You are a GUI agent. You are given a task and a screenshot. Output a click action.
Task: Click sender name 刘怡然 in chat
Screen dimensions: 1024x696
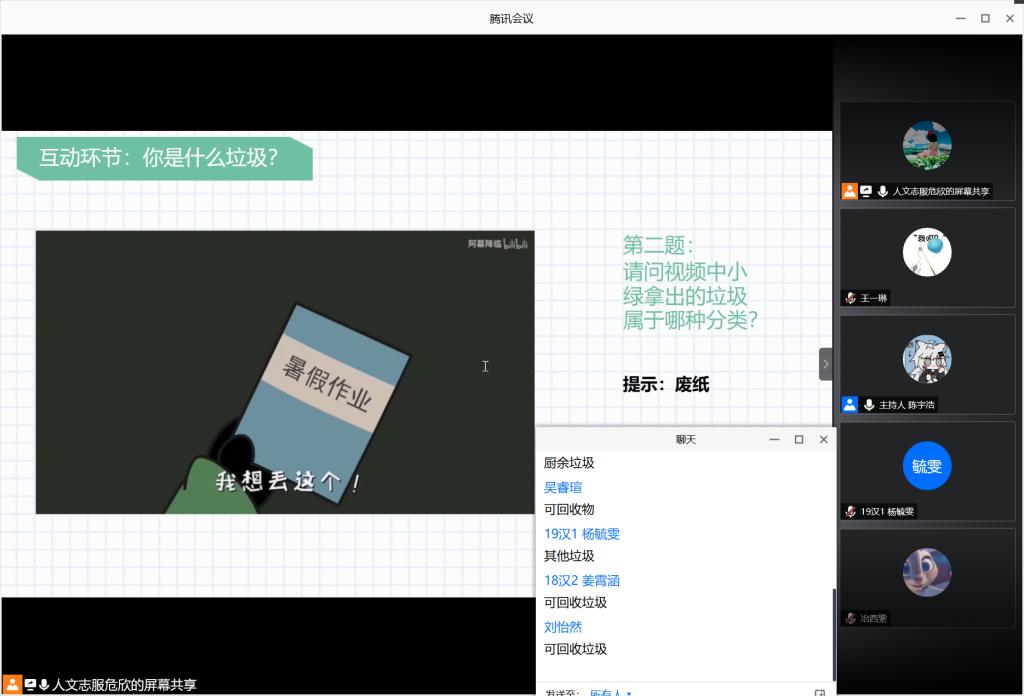(x=563, y=627)
